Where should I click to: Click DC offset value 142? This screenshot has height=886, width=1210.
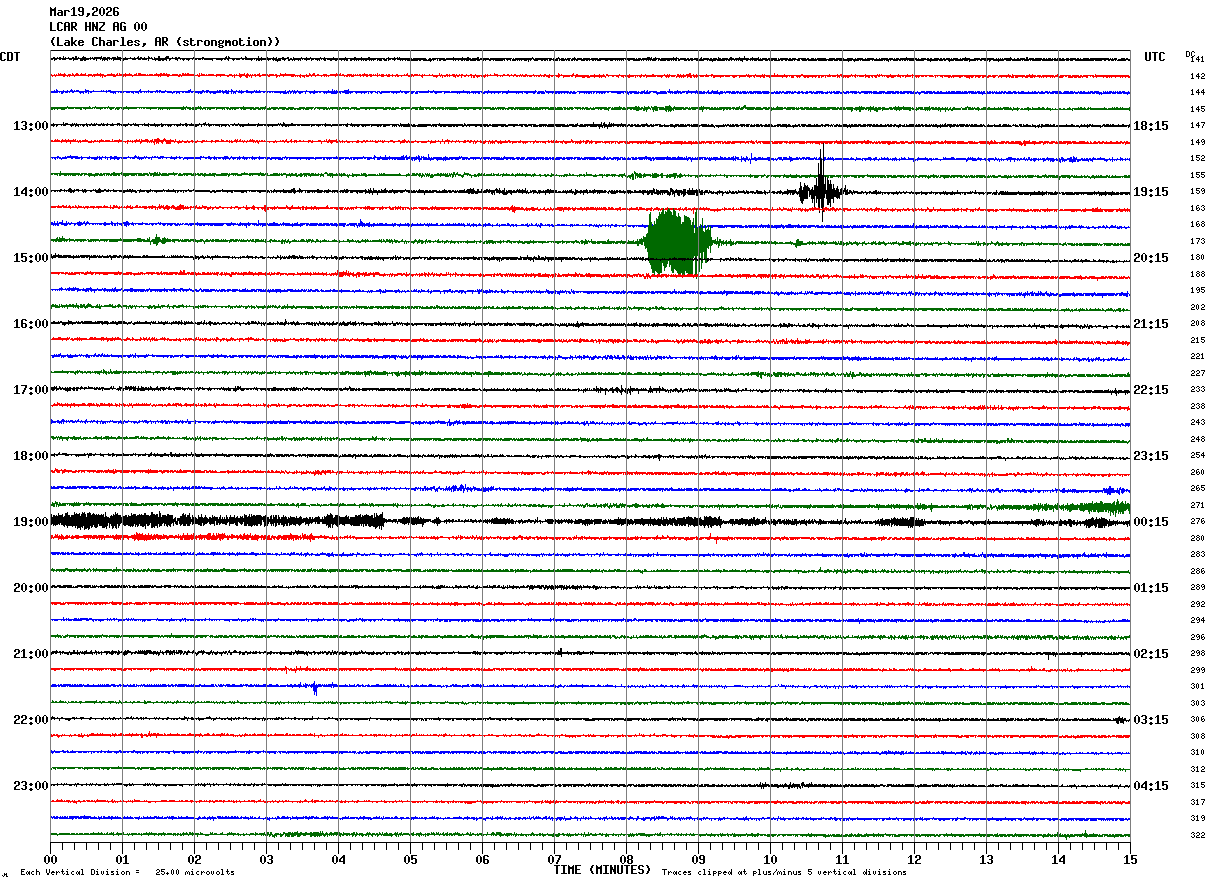[1197, 76]
